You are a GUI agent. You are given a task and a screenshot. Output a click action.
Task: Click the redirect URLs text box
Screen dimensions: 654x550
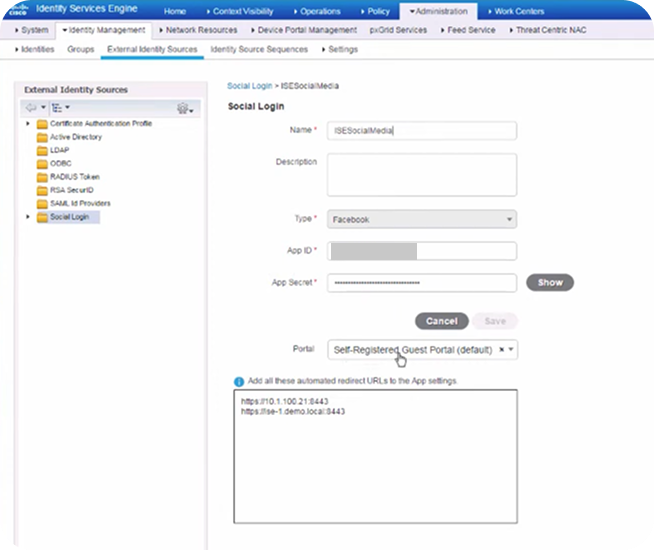click(375, 456)
